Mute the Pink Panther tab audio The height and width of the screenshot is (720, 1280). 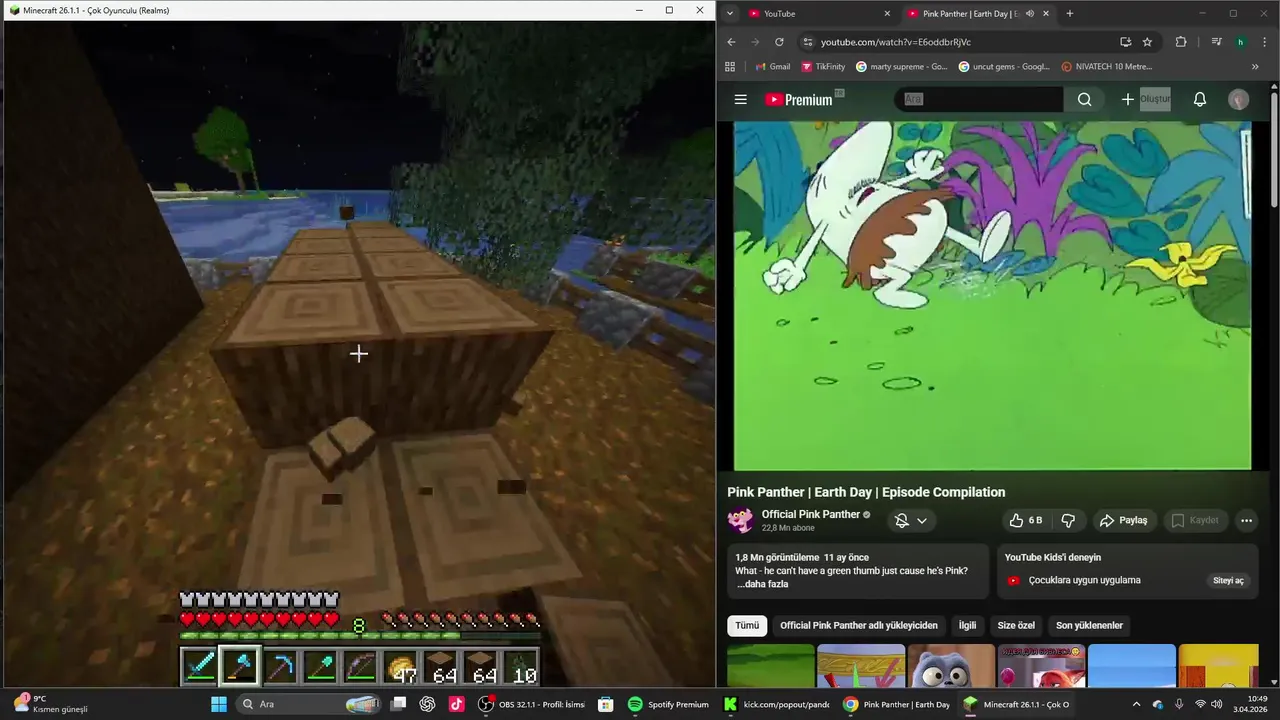point(1029,13)
